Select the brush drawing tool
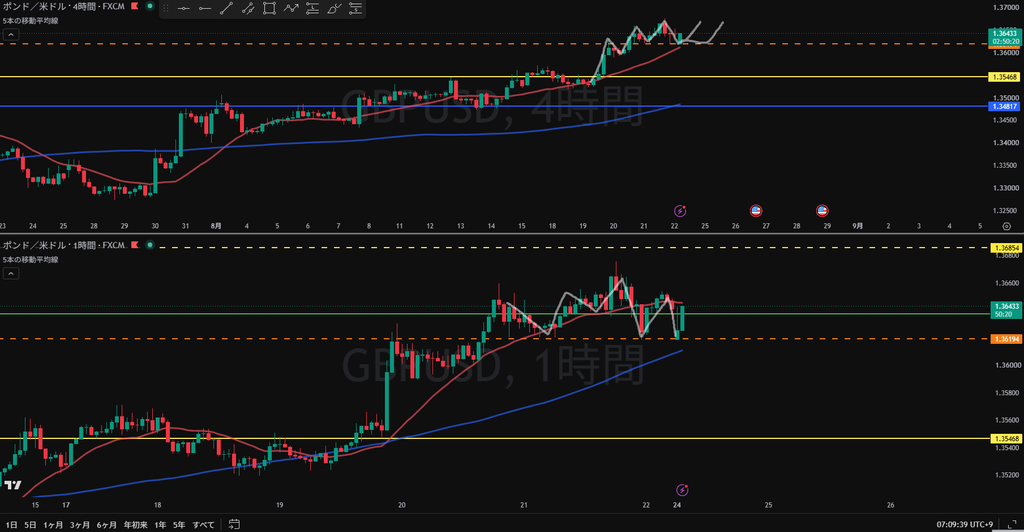The height and width of the screenshot is (532, 1024). 334,8
